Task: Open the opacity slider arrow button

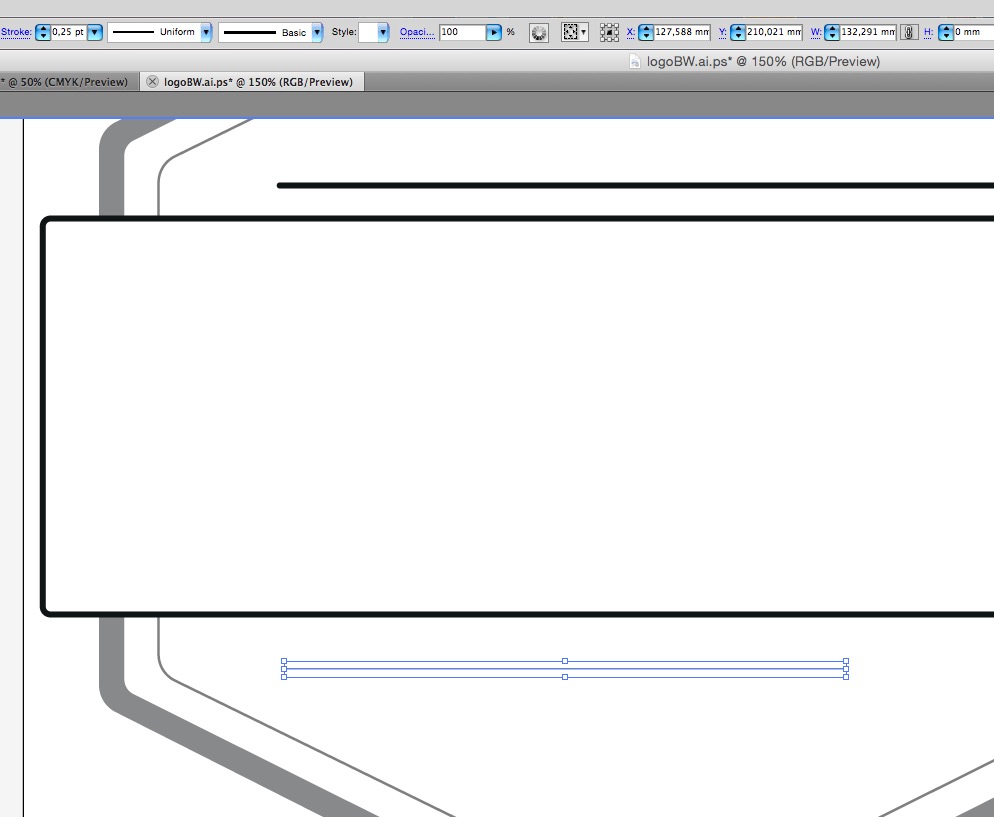Action: click(494, 32)
